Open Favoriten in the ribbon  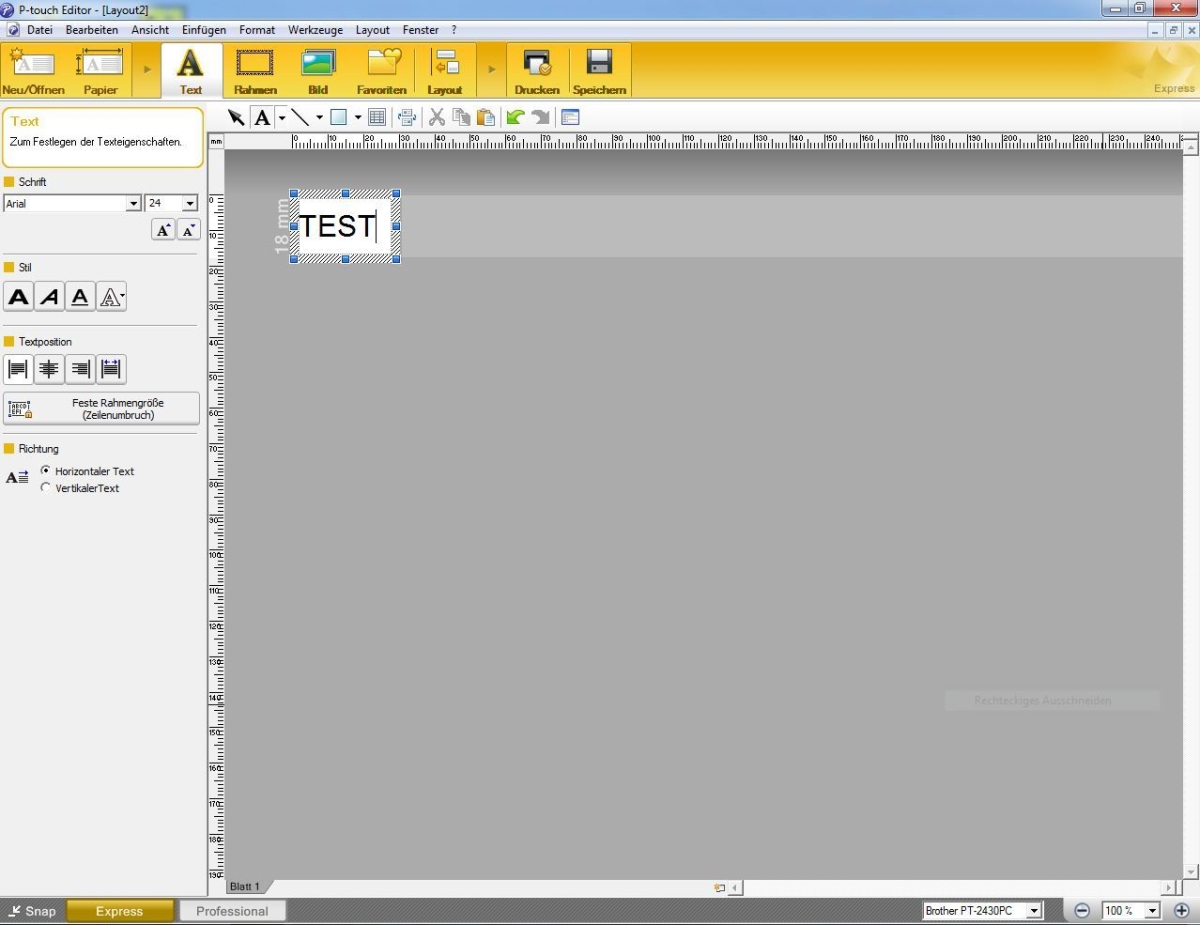pyautogui.click(x=382, y=64)
